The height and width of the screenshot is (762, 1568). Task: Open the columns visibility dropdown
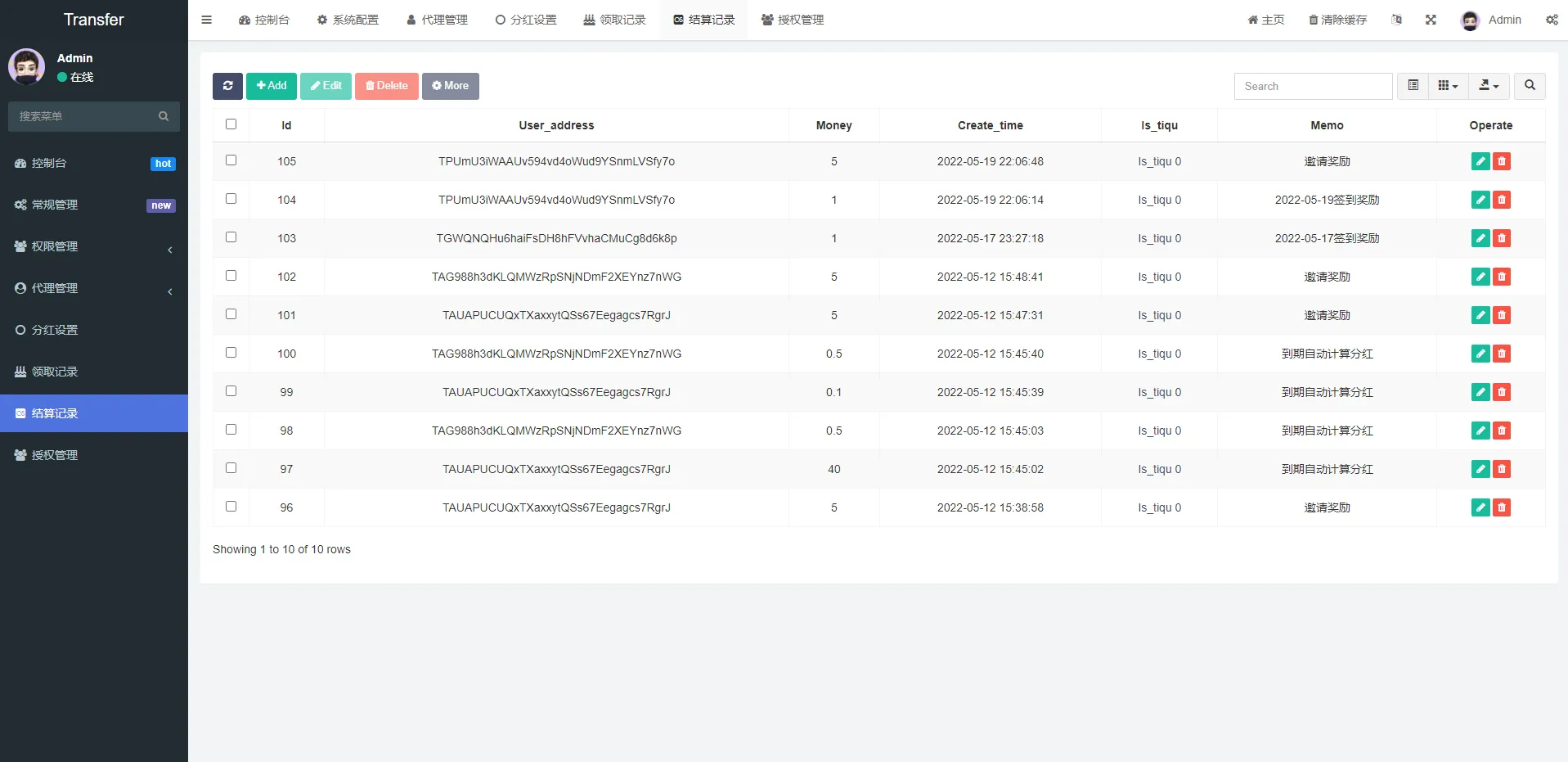(1448, 86)
